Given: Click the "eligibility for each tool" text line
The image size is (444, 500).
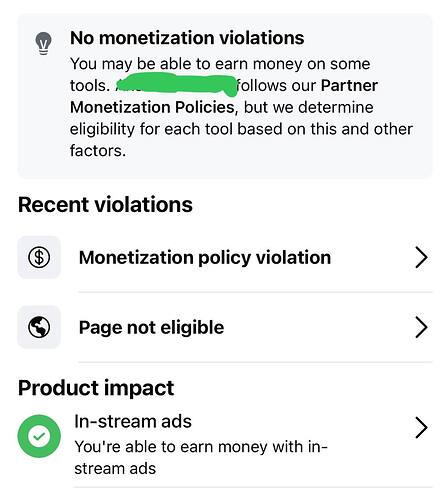Looking at the screenshot, I should [x=241, y=129].
